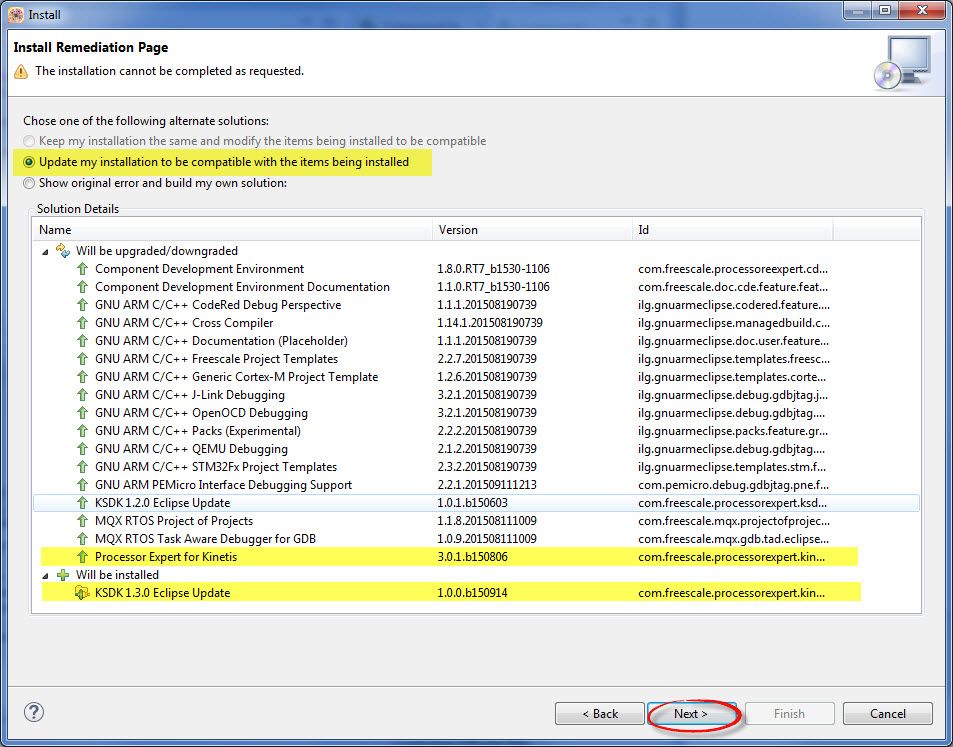953x747 pixels.
Task: Click Id cell ilg.gnuarmeclipse.packs.feature.gr...
Action: pos(733,431)
